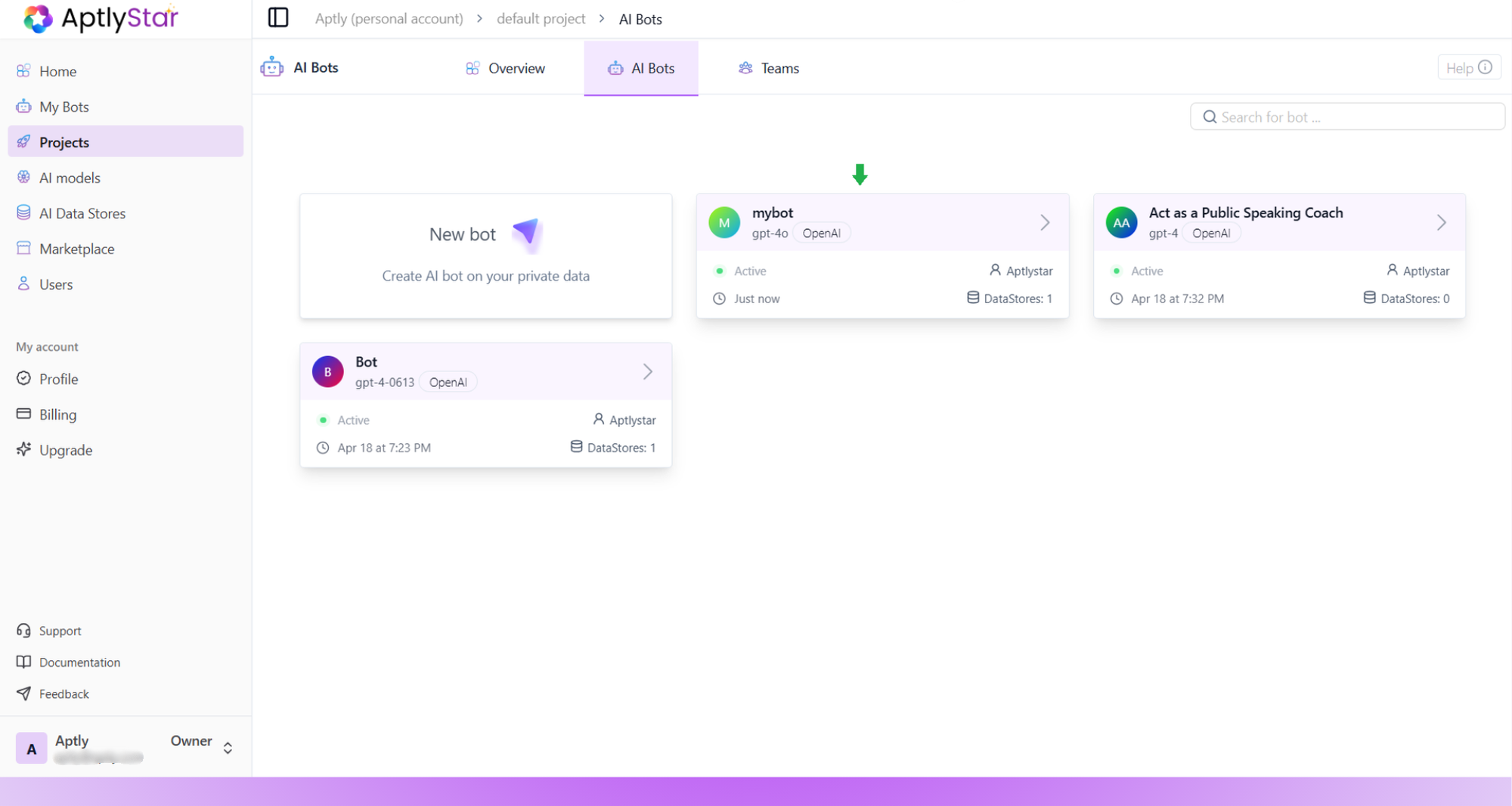Viewport: 1512px width, 806px height.
Task: Click the search magnifier icon
Action: pos(1210,117)
